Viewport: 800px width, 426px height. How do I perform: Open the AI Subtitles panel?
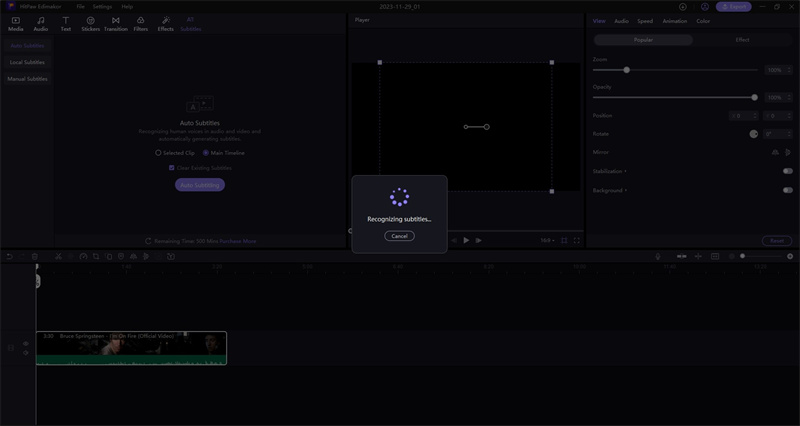pyautogui.click(x=190, y=24)
